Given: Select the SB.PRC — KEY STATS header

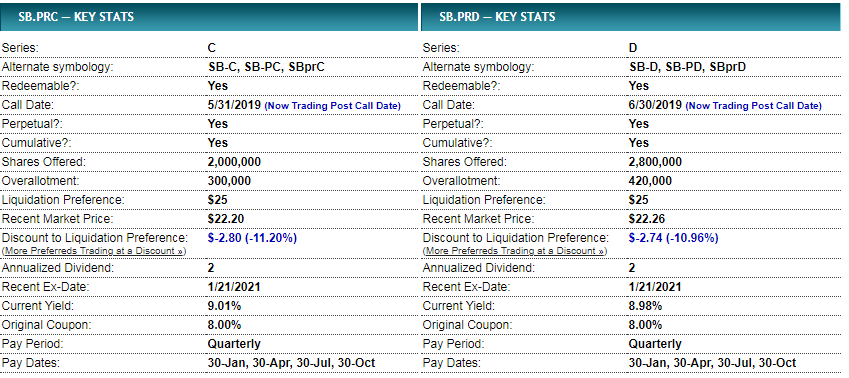Looking at the screenshot, I should point(209,17).
